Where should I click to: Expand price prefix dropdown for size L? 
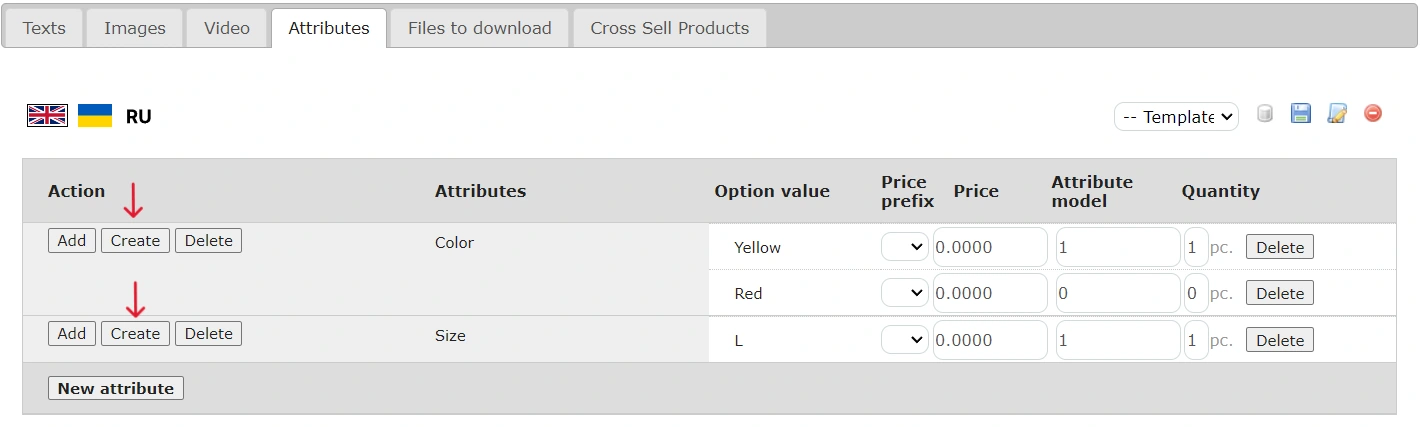[x=905, y=340]
